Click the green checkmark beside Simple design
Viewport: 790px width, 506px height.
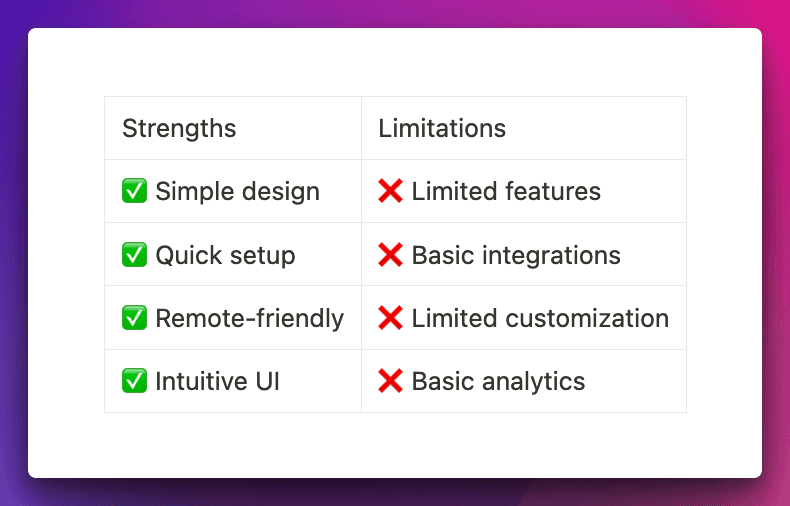134,191
